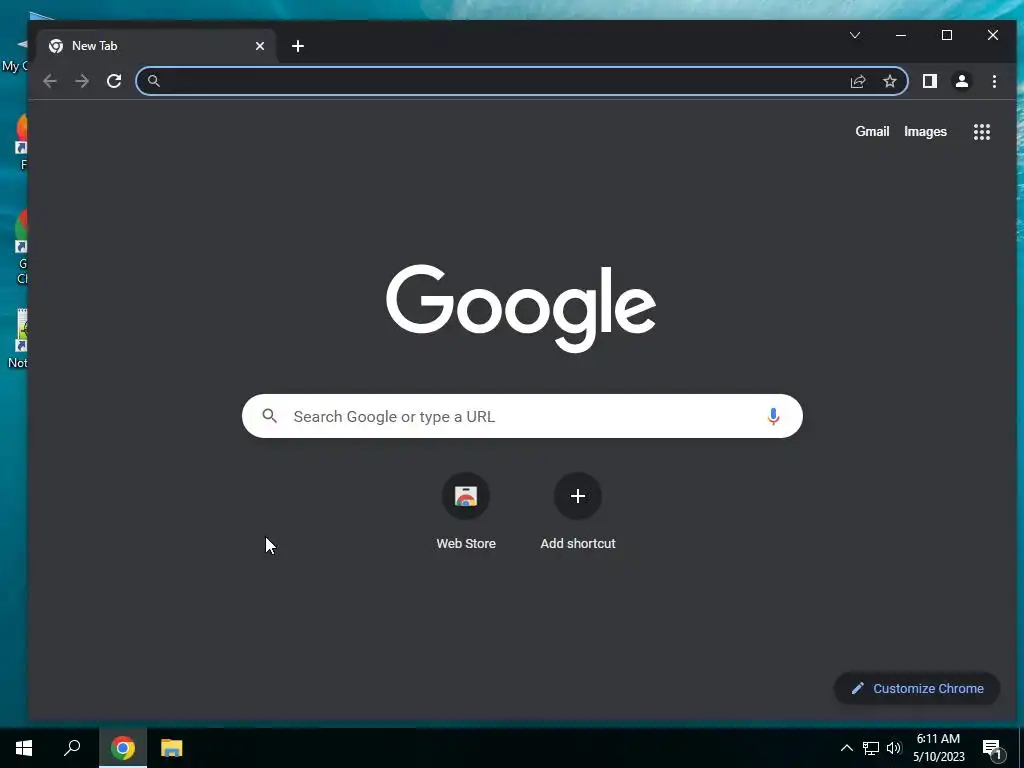Open the Chrome side panel
The height and width of the screenshot is (768, 1024).
pyautogui.click(x=929, y=81)
